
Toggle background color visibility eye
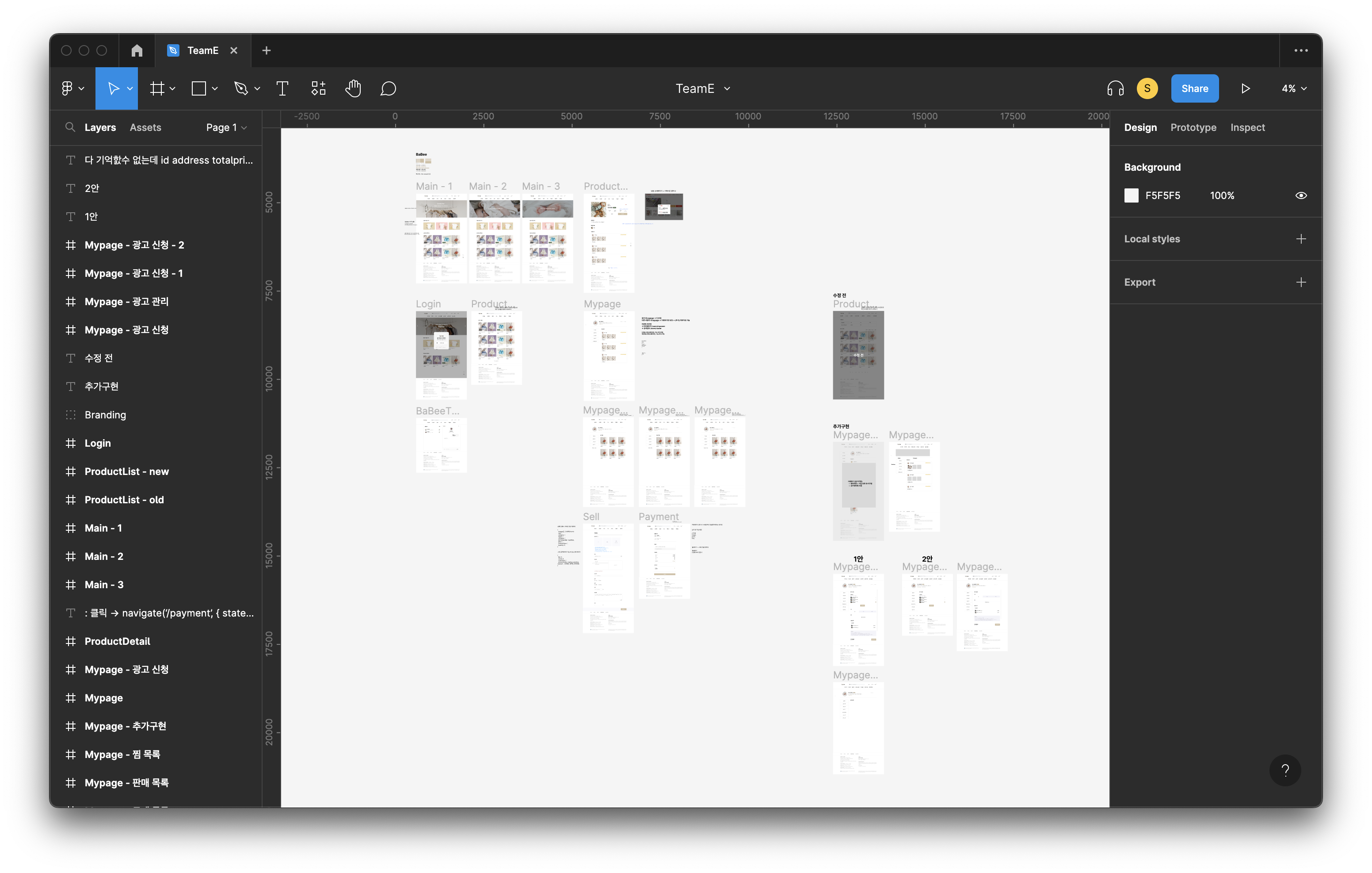pos(1301,195)
